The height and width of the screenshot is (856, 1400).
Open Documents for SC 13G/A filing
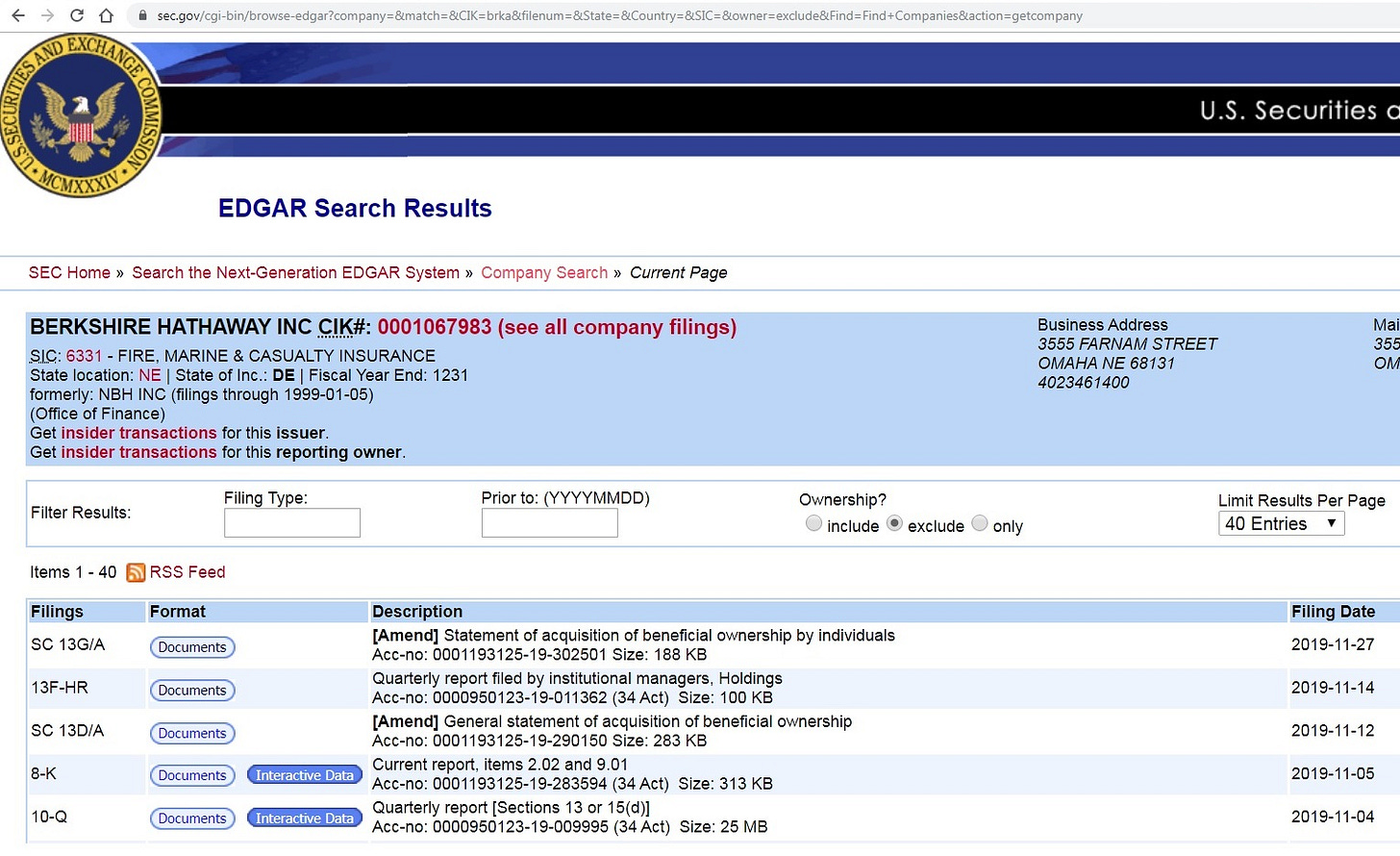(192, 647)
